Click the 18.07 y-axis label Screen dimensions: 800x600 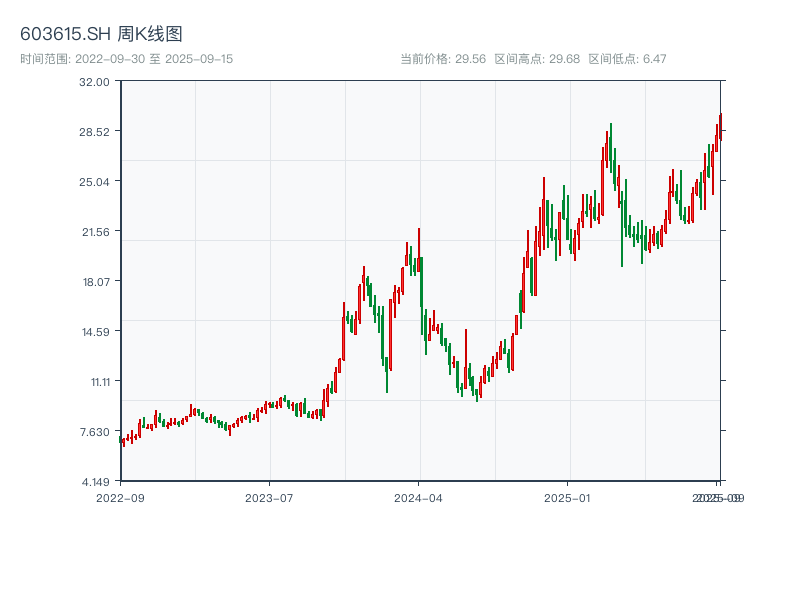point(96,282)
